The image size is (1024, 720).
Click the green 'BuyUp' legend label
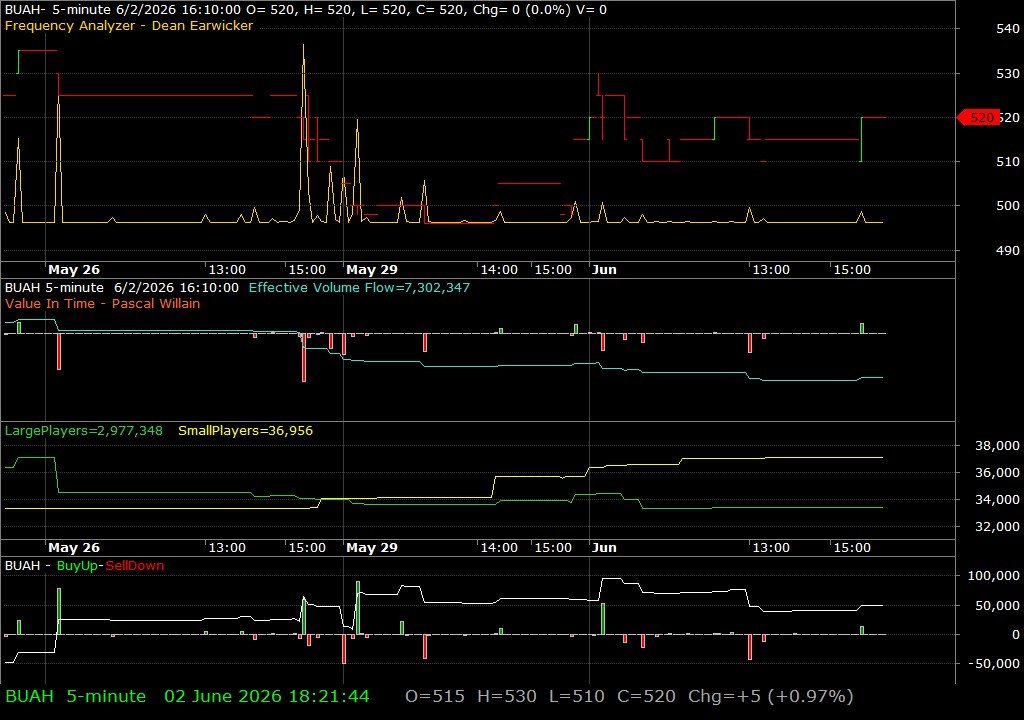pos(77,566)
